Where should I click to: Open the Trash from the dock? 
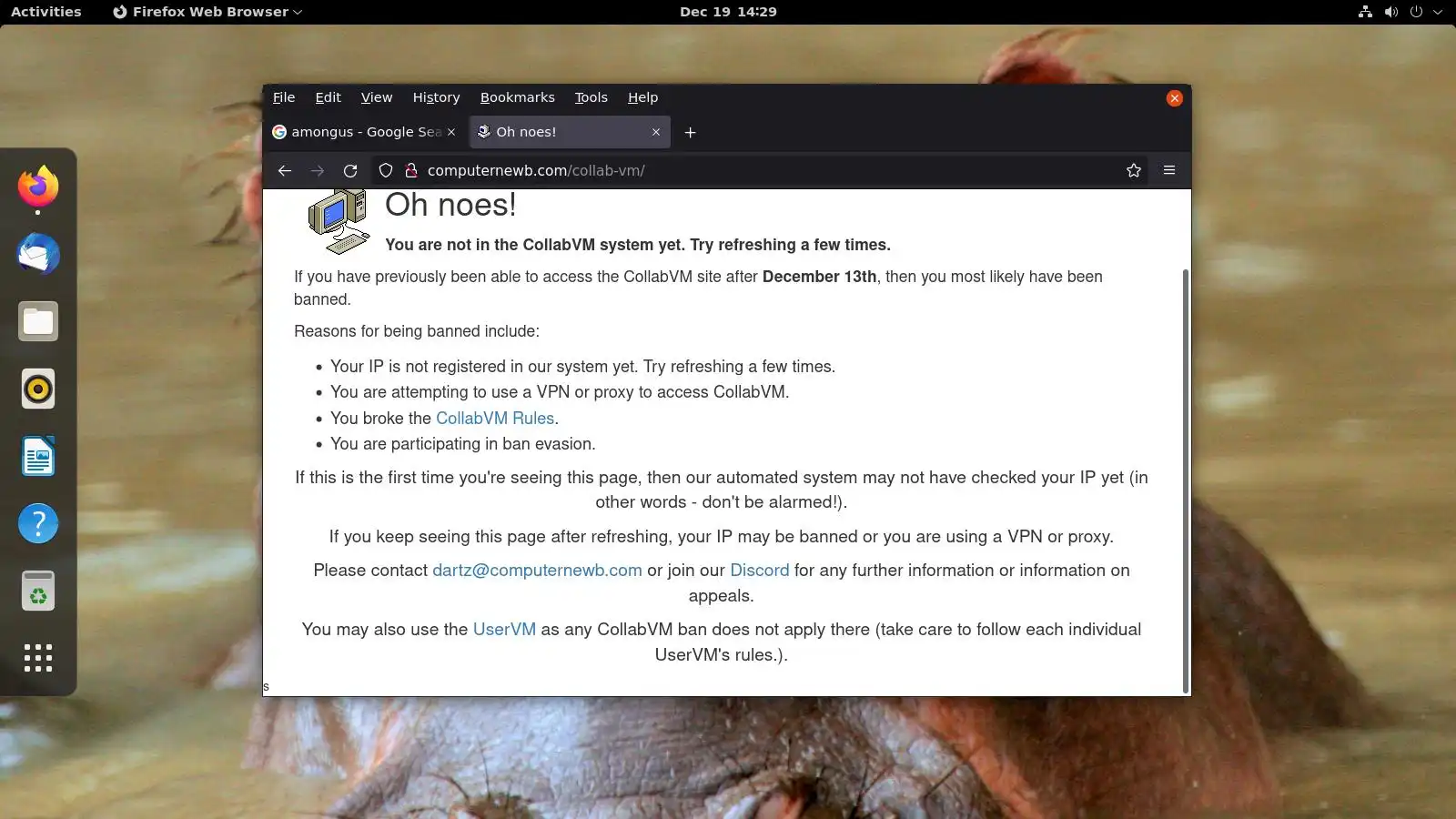tap(38, 591)
